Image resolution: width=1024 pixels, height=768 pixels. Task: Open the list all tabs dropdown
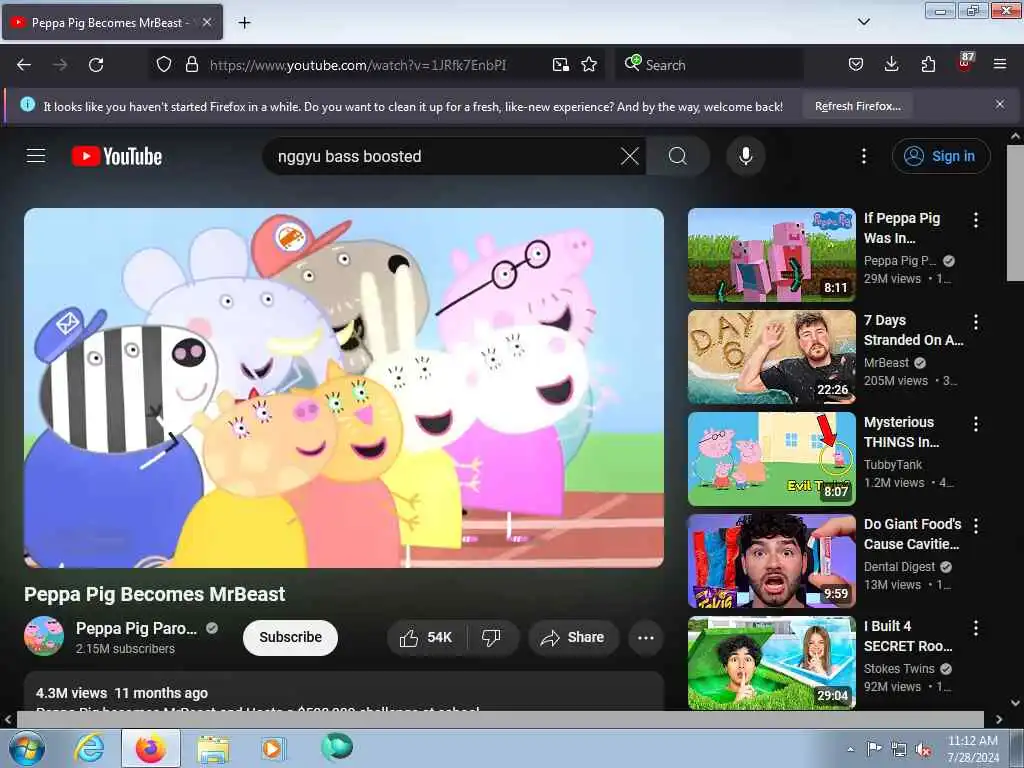(864, 22)
